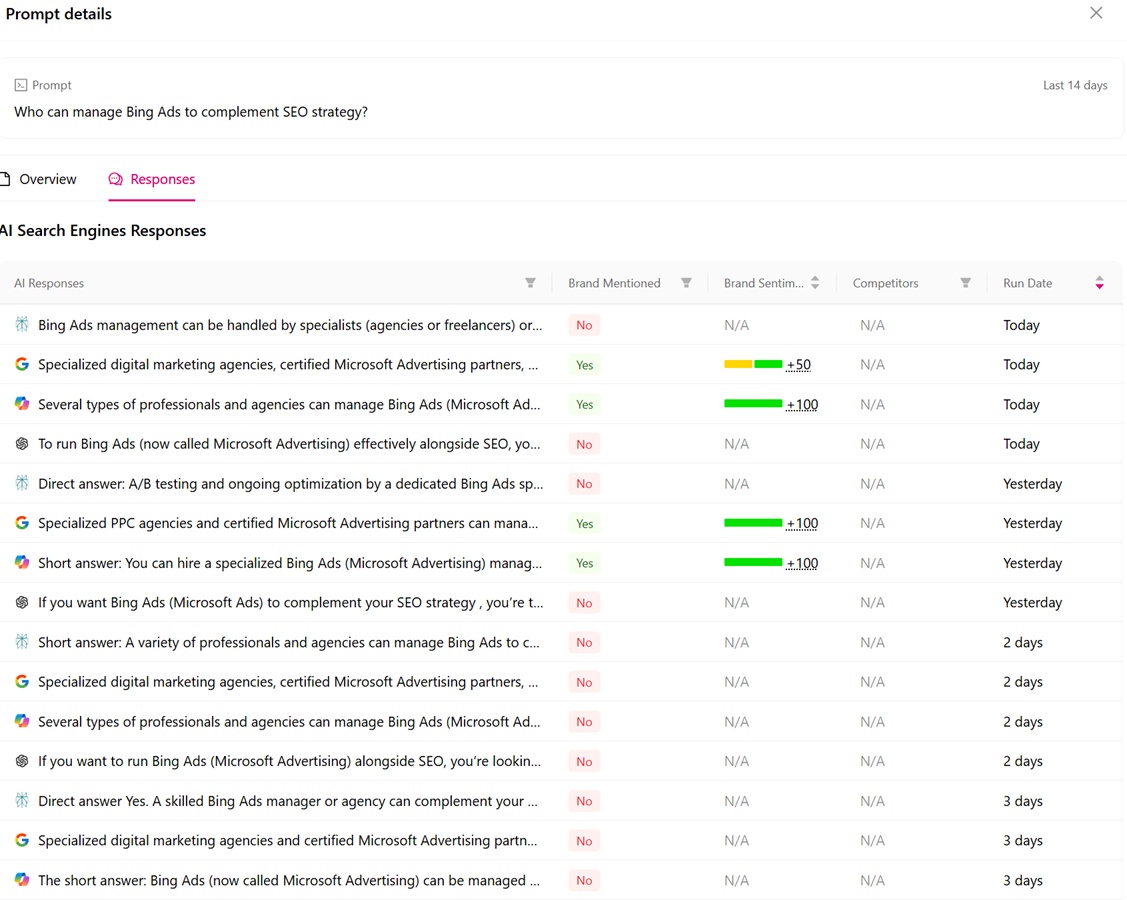
Task: Click 'No' badge on 'Bing Ads management' row
Action: [x=584, y=325]
